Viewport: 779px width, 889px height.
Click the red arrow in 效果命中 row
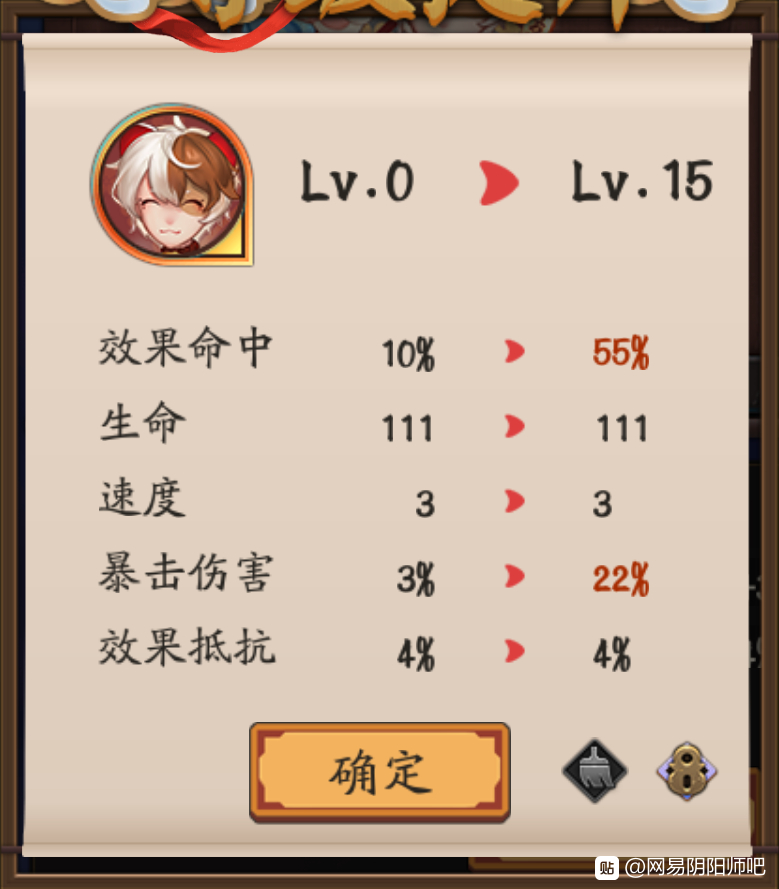[x=514, y=352]
